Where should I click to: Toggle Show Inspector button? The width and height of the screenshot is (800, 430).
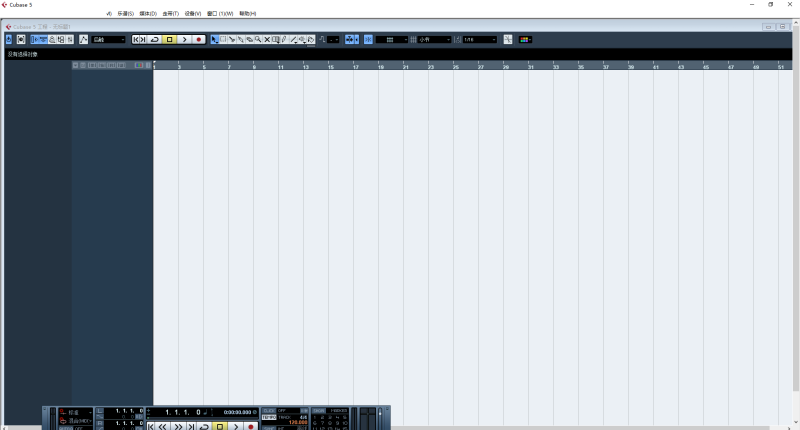tap(35, 39)
